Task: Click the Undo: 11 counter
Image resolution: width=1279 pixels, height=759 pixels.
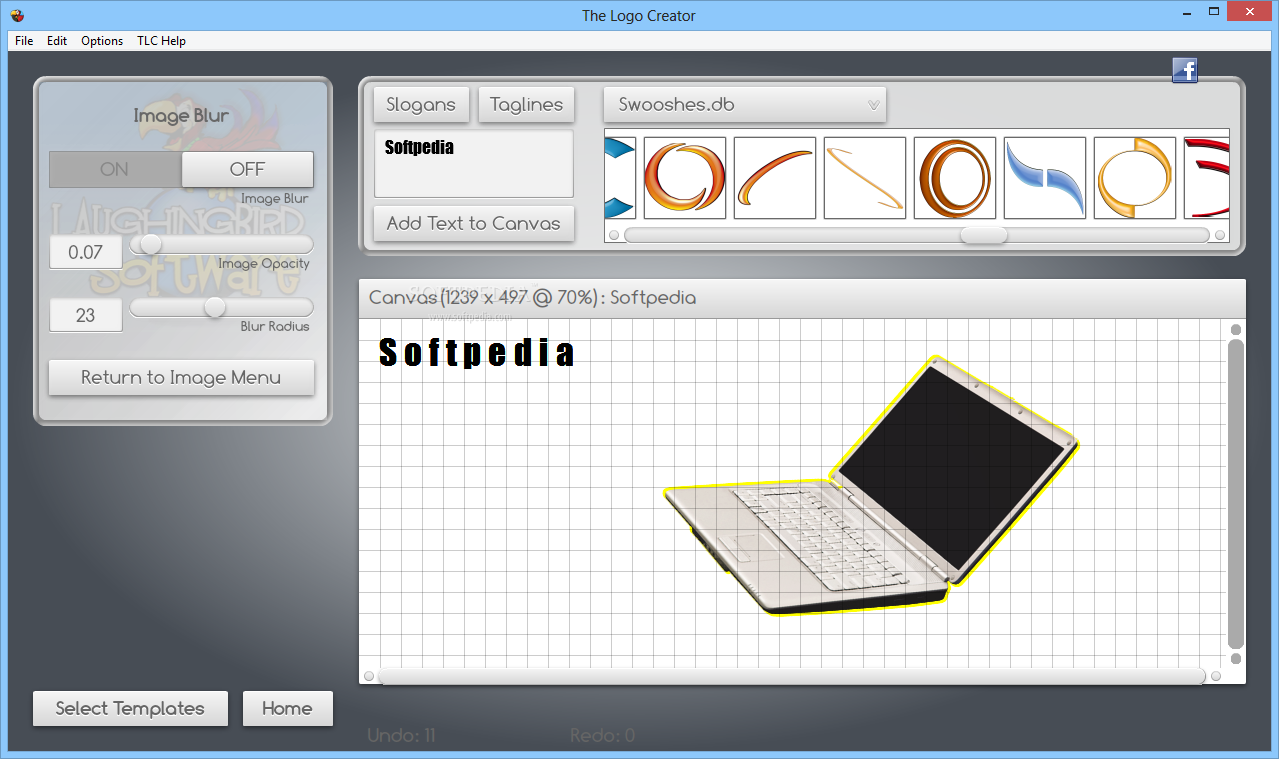Action: [x=402, y=736]
